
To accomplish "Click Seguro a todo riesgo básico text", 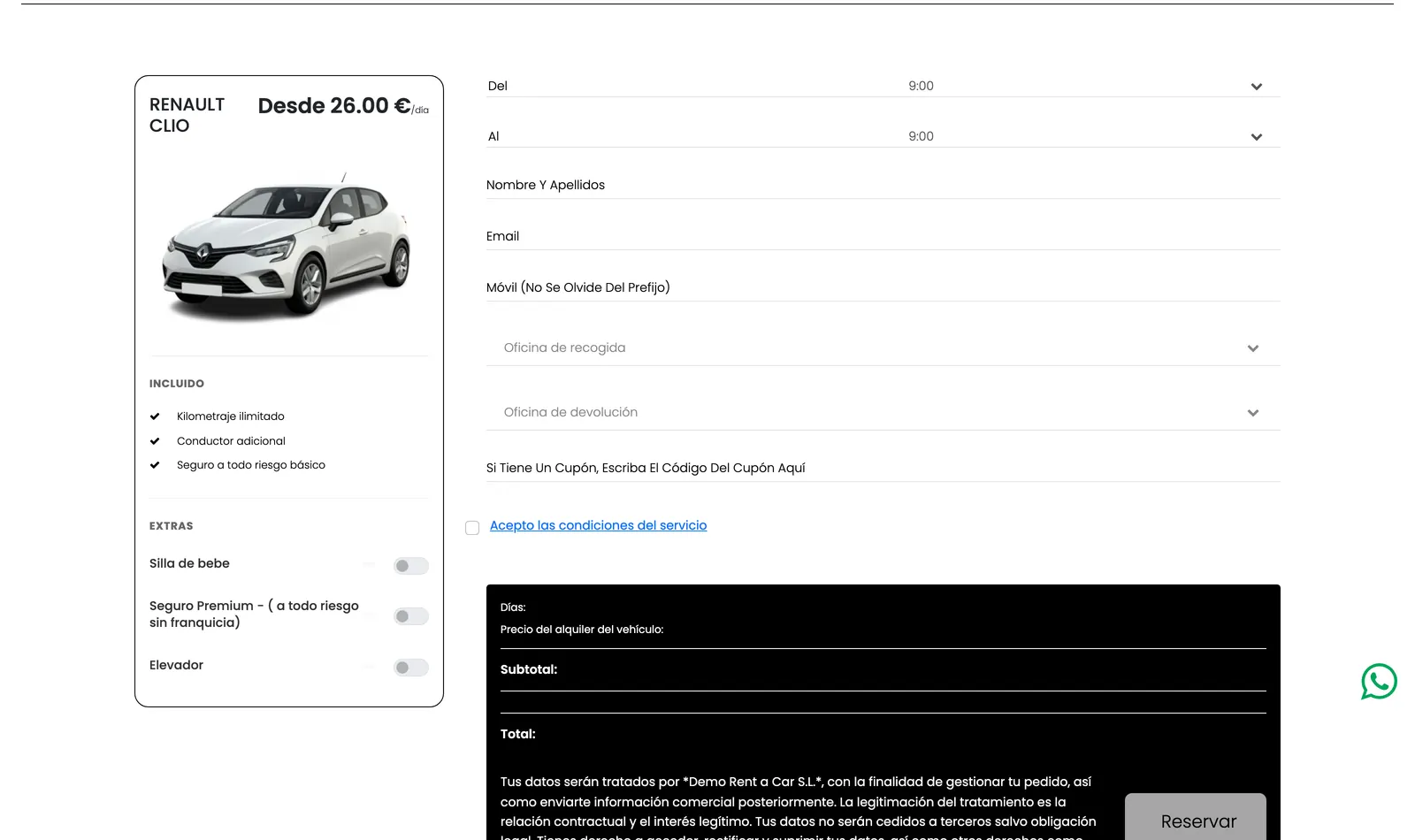I will pyautogui.click(x=251, y=465).
